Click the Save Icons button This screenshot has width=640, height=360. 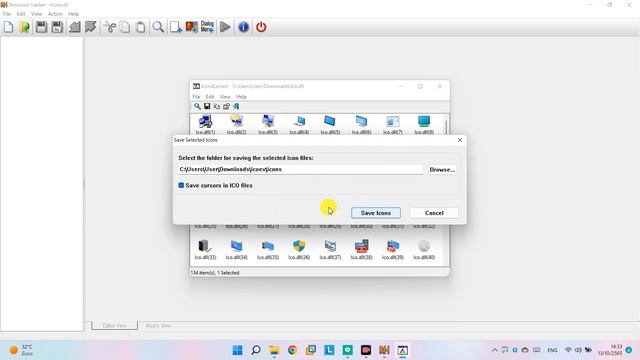(376, 213)
